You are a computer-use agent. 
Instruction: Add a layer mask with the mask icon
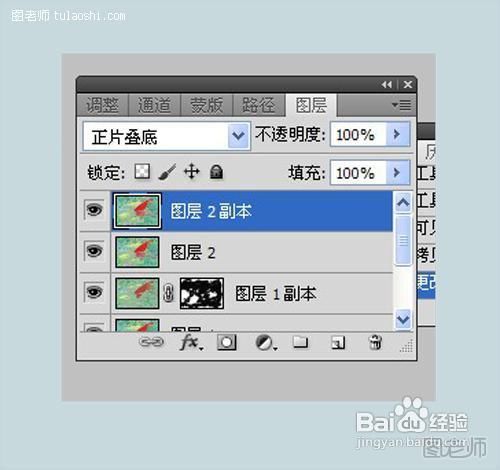coord(227,342)
